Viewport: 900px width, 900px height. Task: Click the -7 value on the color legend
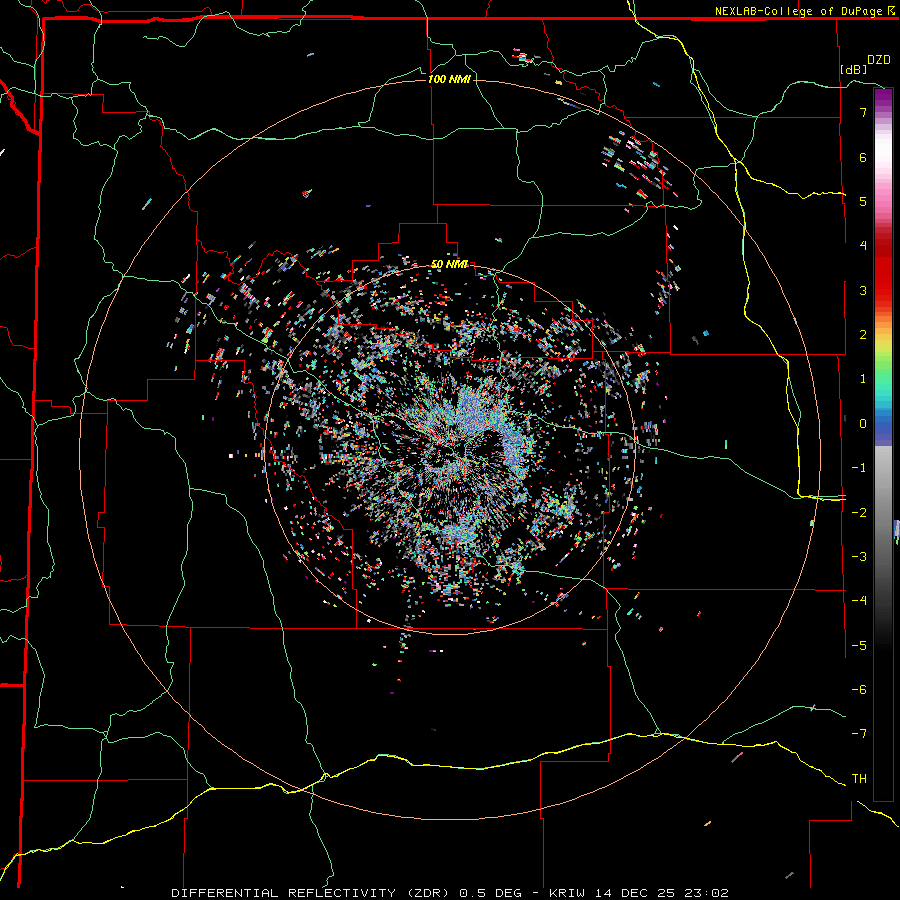click(x=859, y=734)
